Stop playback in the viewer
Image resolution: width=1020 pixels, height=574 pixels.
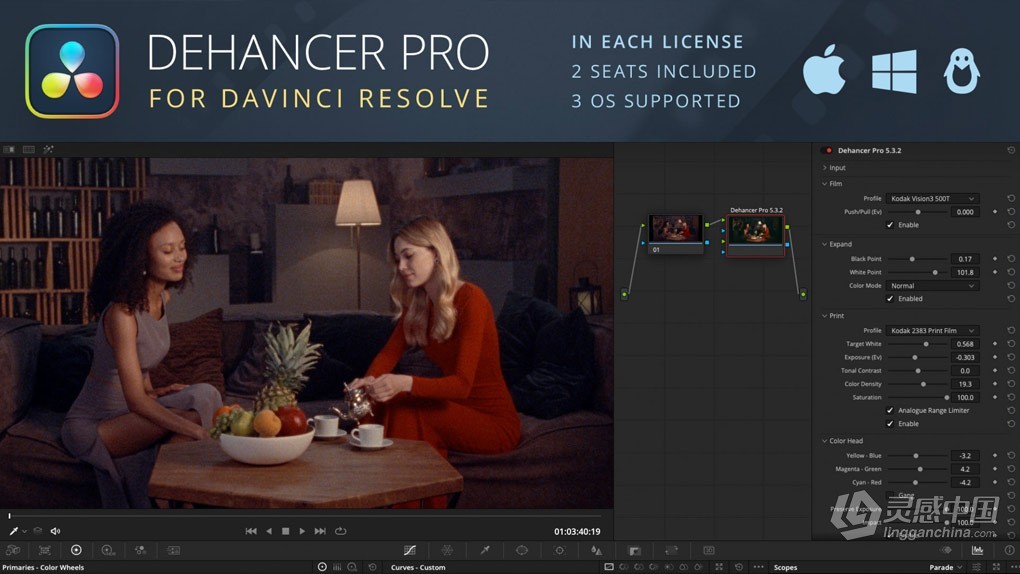pos(286,531)
